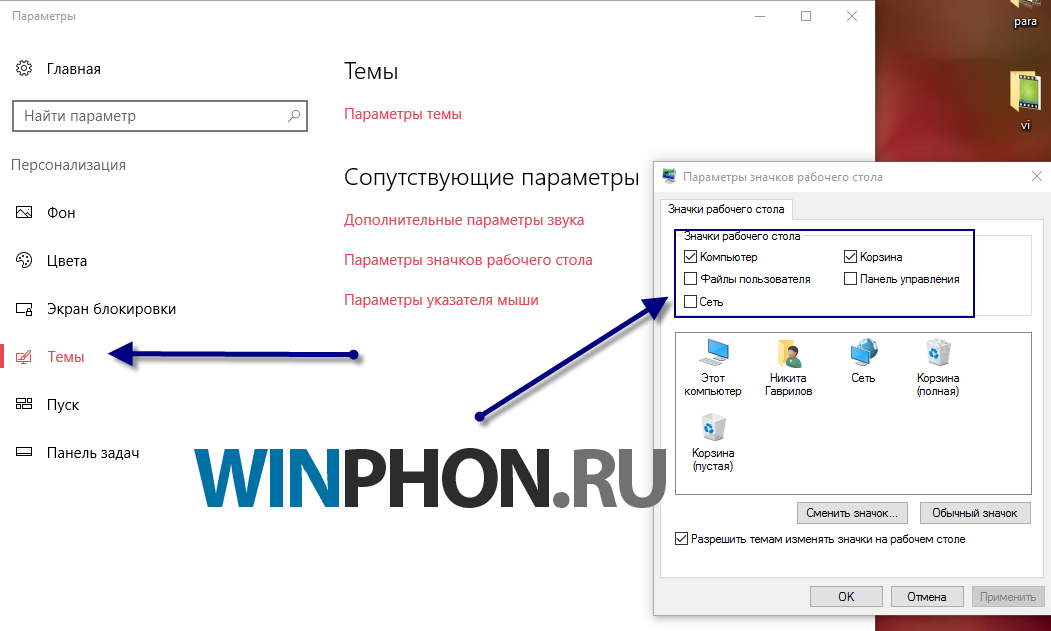Maximize the Параметры window
This screenshot has width=1051, height=631.
coord(806,16)
